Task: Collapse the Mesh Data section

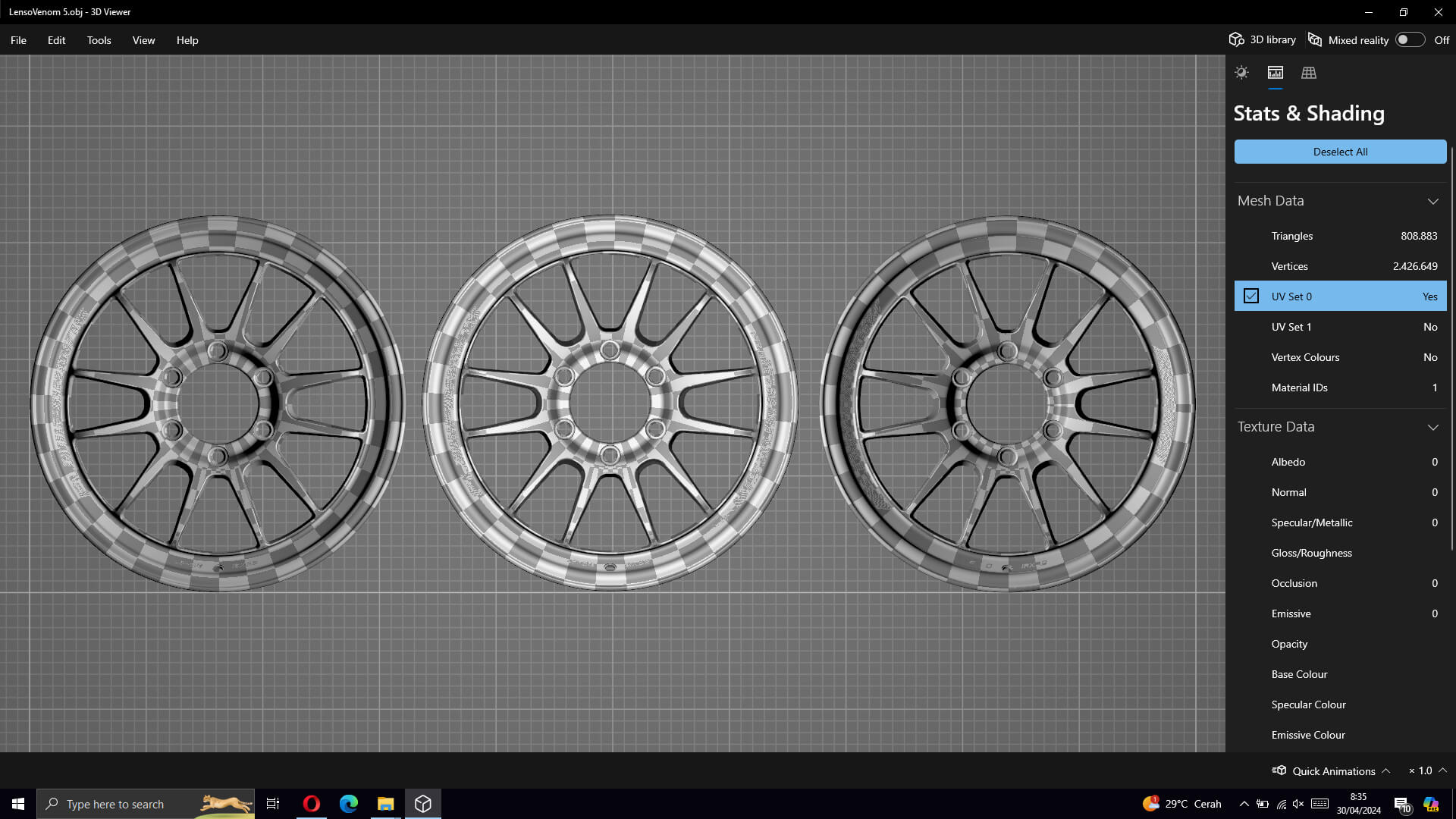Action: point(1432,201)
